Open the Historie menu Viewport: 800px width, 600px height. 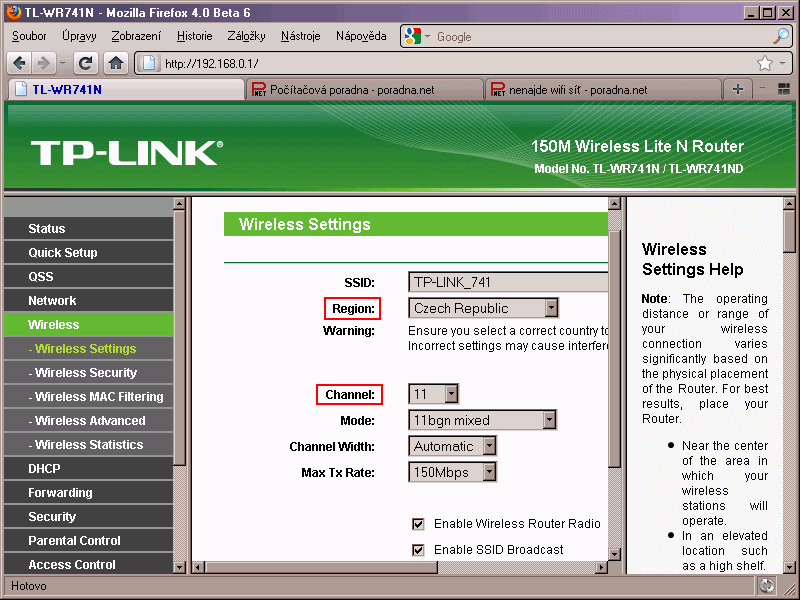[x=194, y=36]
